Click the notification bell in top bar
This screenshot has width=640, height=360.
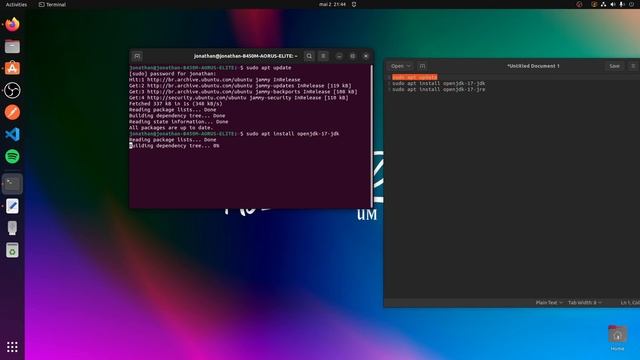pyautogui.click(x=354, y=4)
